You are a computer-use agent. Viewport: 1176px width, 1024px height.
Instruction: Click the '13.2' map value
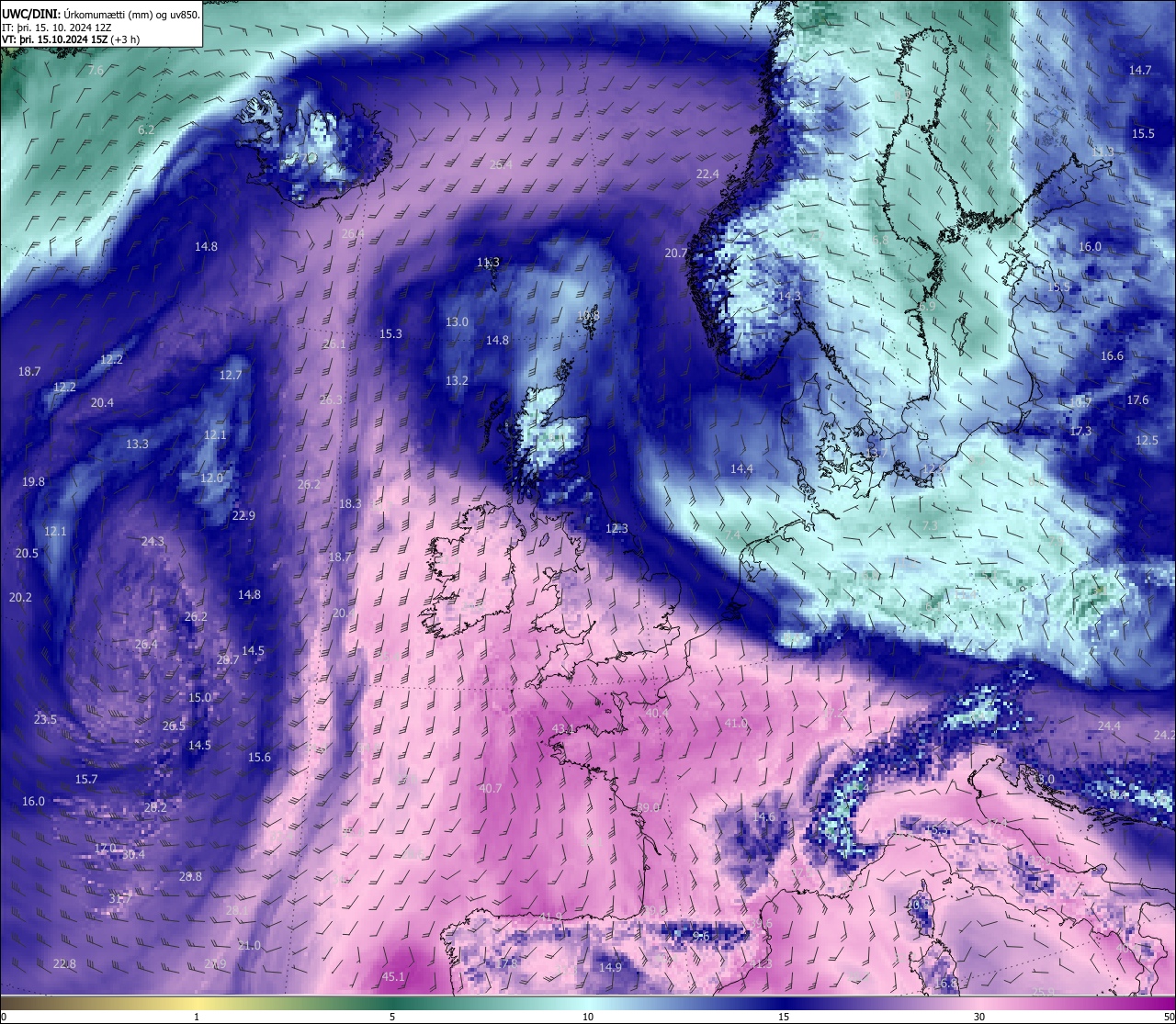[457, 381]
